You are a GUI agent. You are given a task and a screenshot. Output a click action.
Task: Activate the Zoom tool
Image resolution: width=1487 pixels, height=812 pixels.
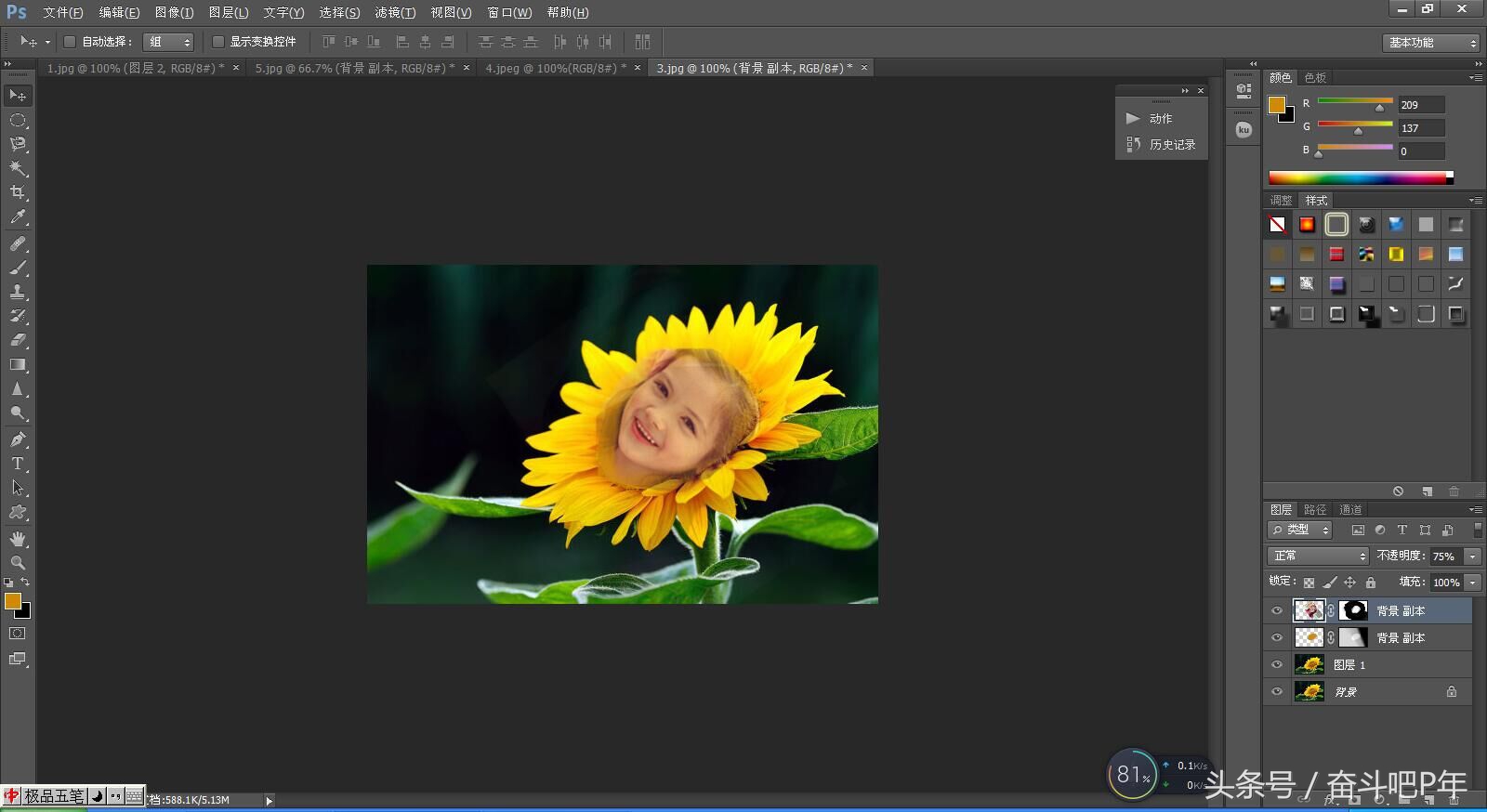pyautogui.click(x=18, y=563)
